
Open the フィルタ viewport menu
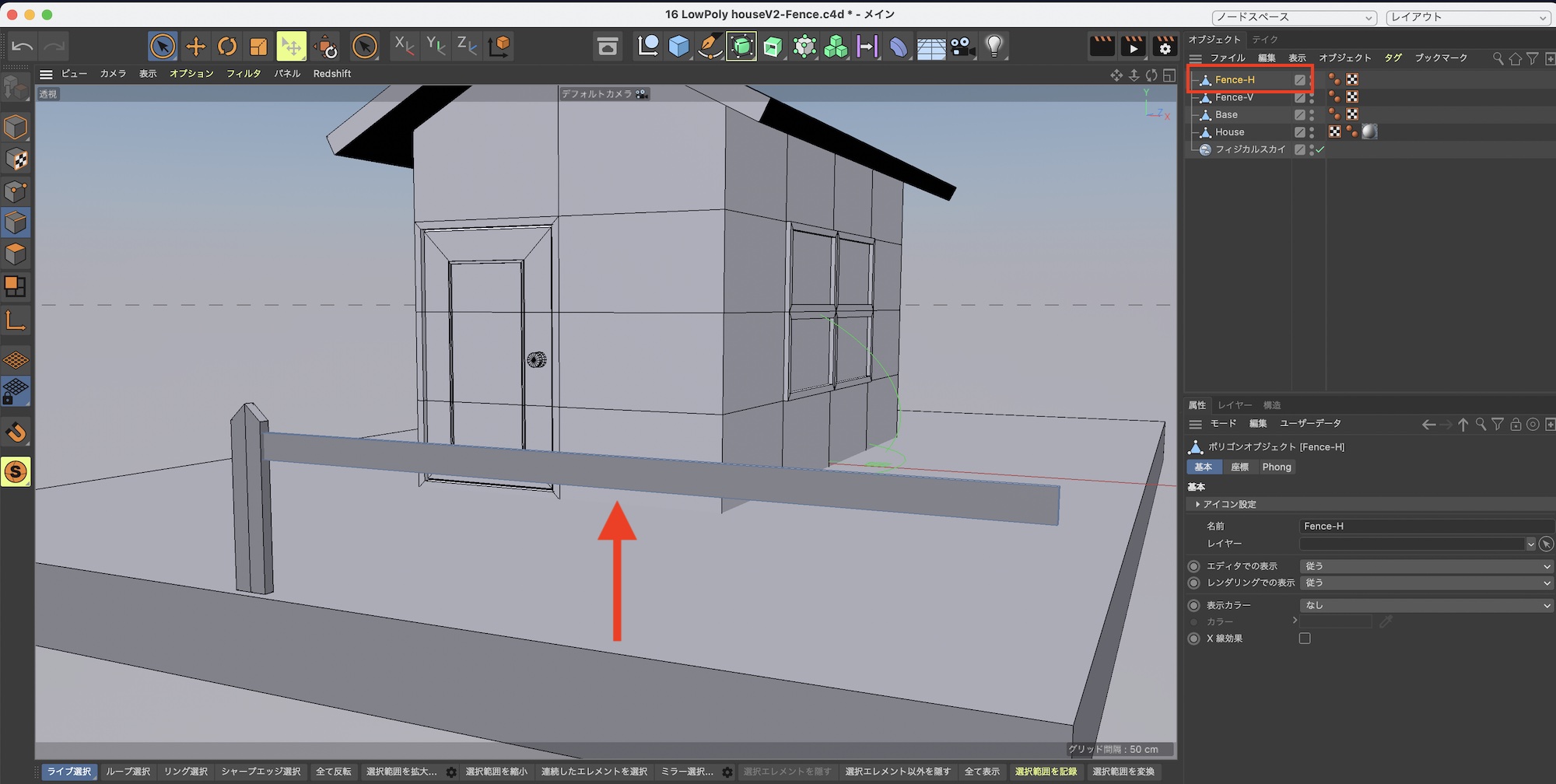pos(244,74)
